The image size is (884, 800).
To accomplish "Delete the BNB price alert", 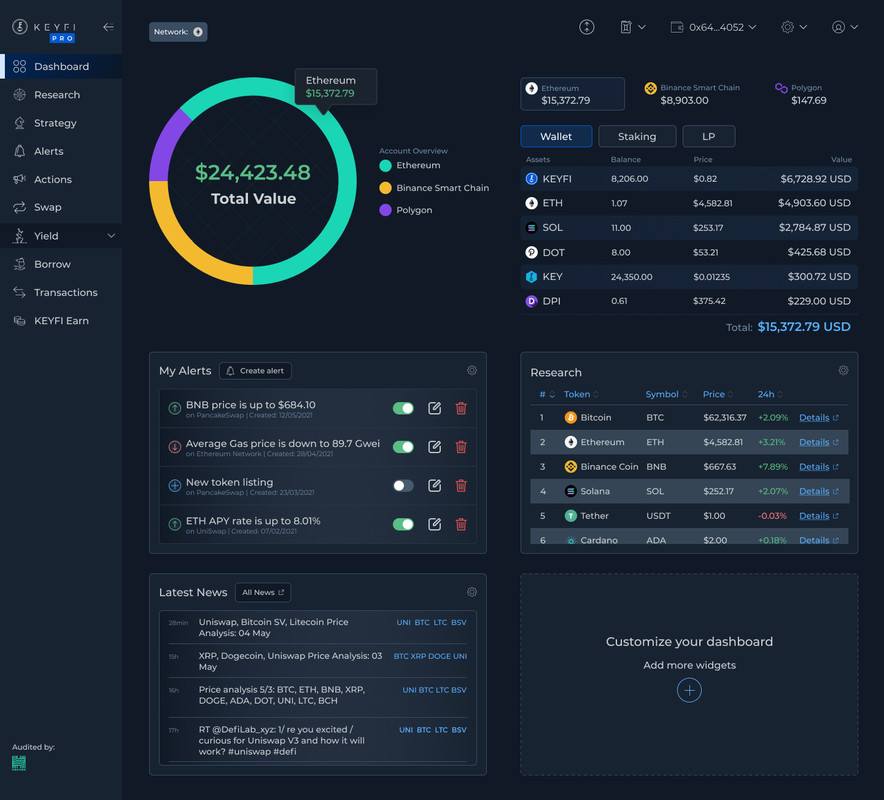I will (x=461, y=408).
